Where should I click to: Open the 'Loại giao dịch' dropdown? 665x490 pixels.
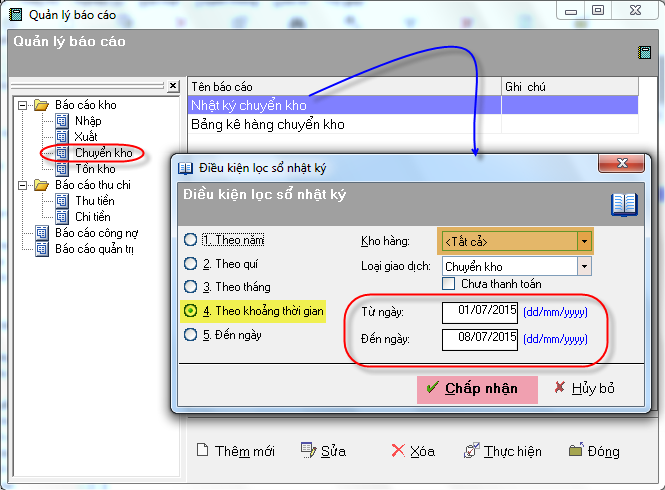(x=583, y=267)
